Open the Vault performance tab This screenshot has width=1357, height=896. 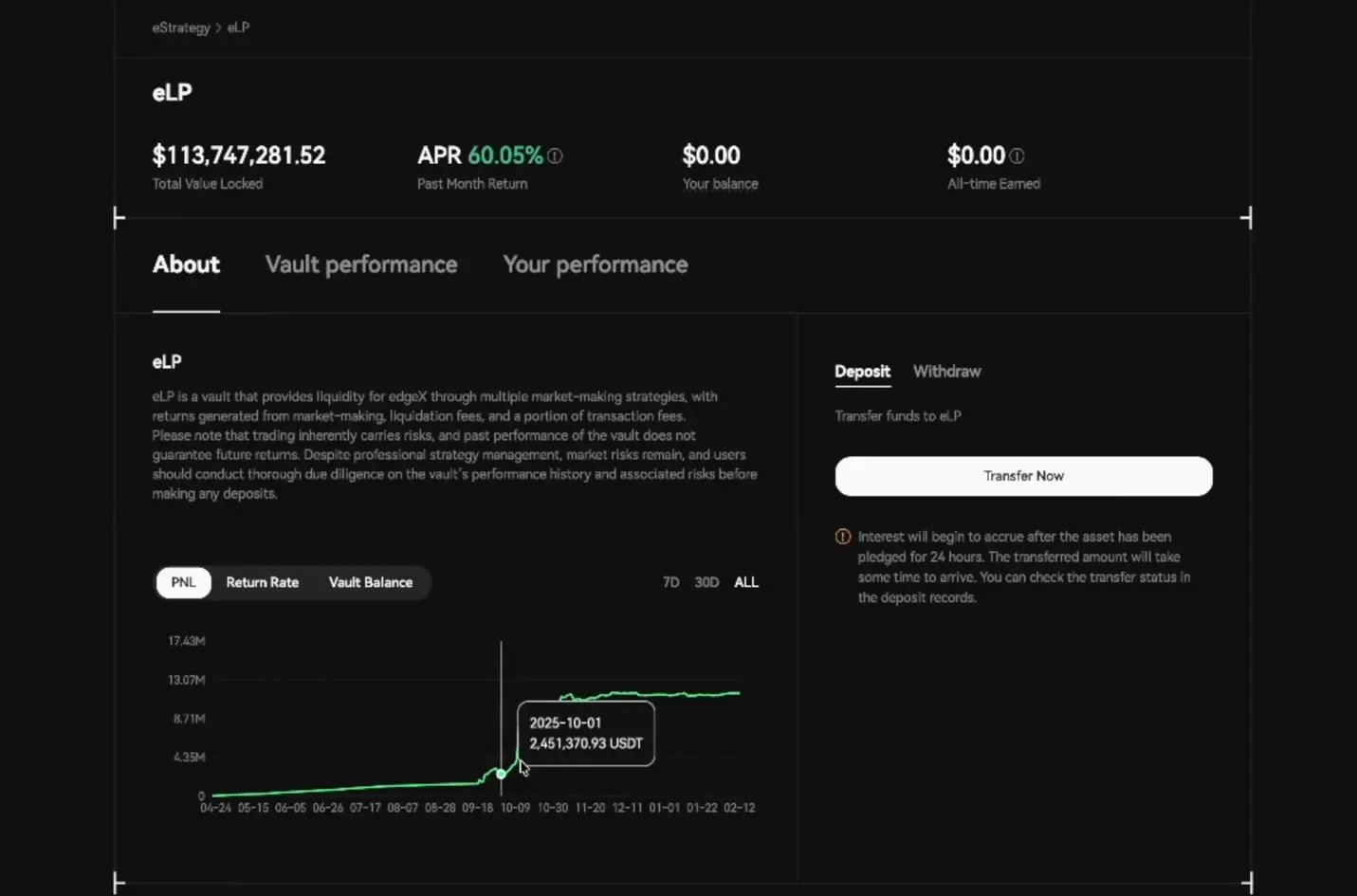[361, 265]
